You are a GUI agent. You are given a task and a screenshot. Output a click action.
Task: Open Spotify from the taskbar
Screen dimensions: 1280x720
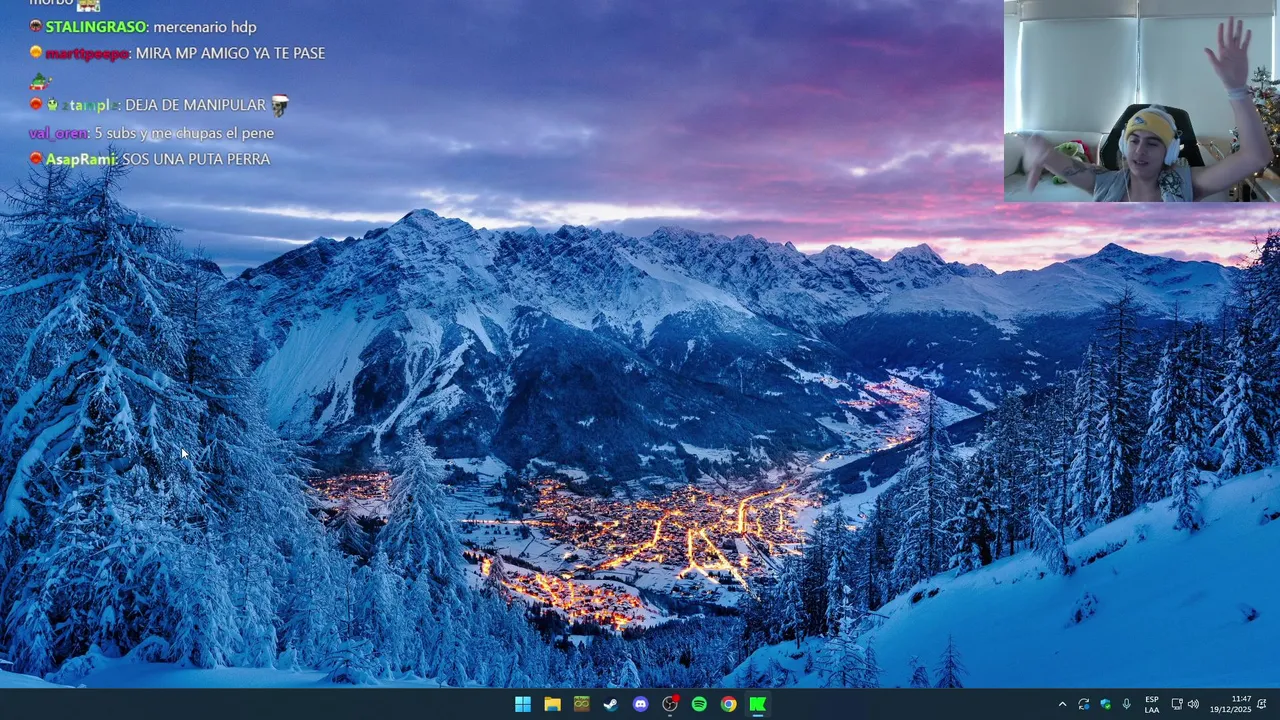pyautogui.click(x=699, y=704)
